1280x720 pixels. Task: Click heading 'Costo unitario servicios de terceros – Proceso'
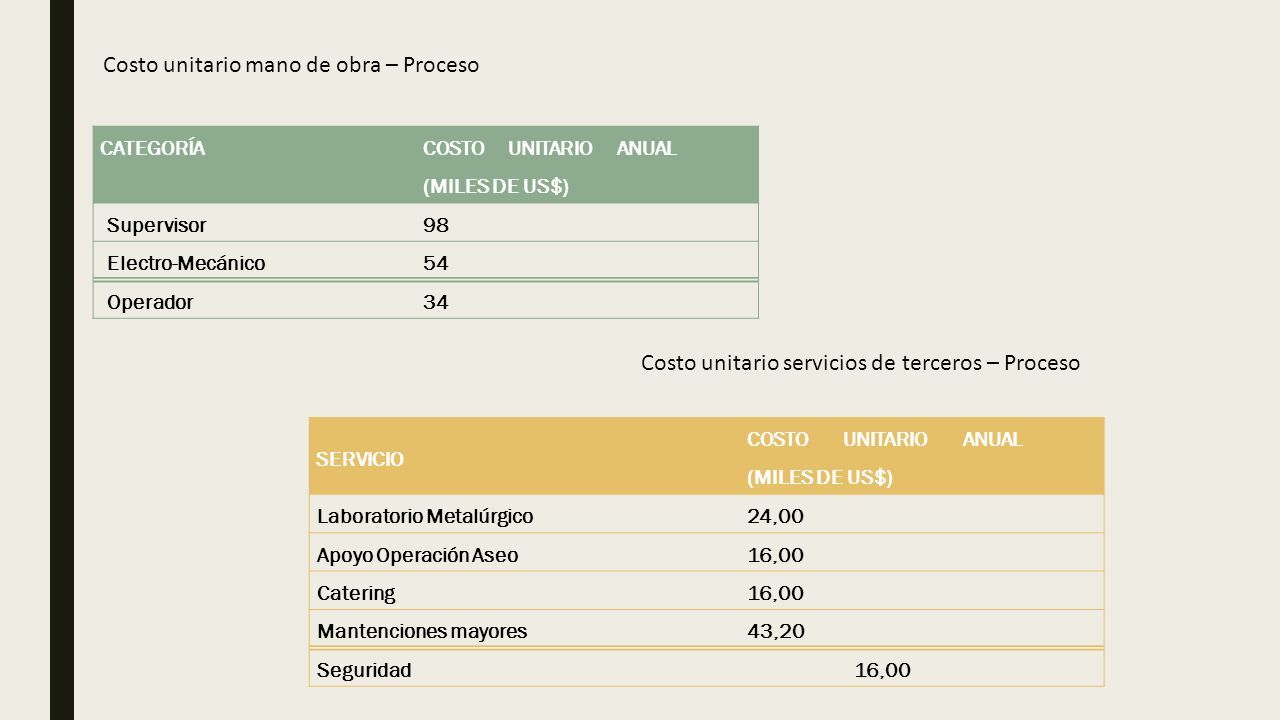pos(860,363)
